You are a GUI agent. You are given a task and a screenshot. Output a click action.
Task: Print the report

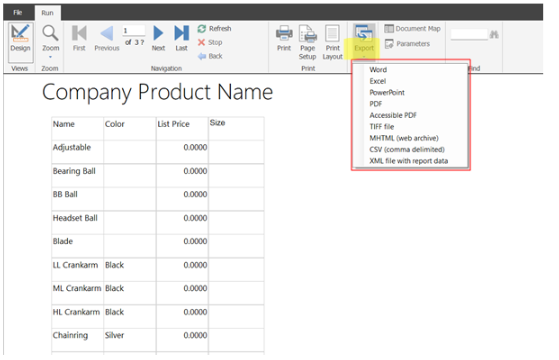coord(284,38)
